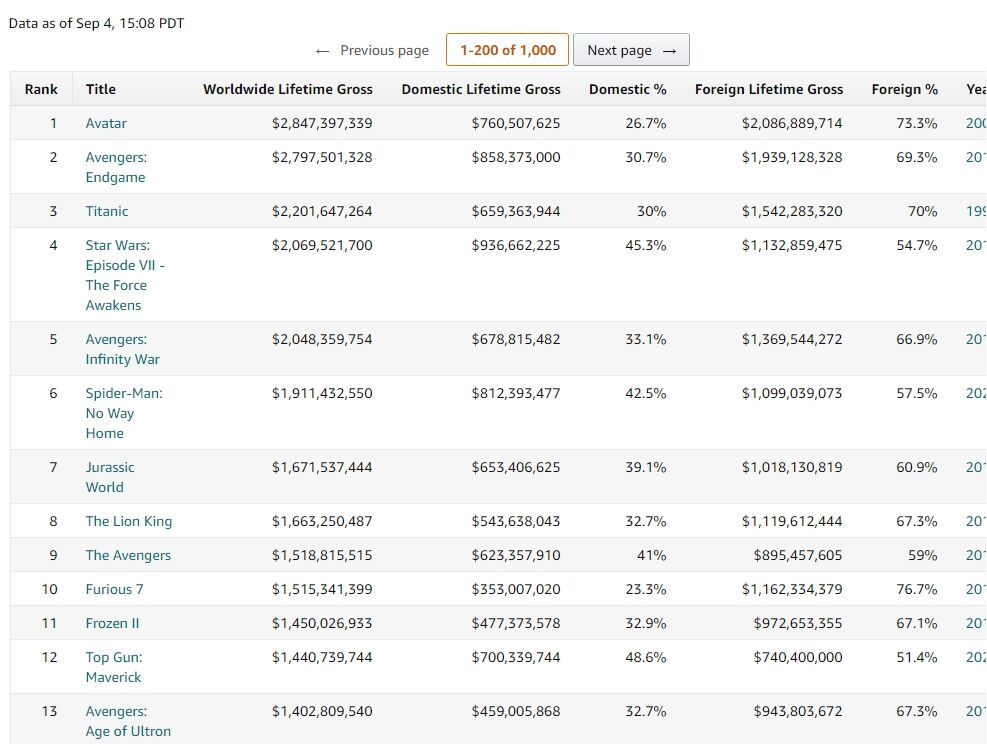The image size is (987, 744).
Task: Select Avatar's domestic percentage 26.7%
Action: coord(646,123)
